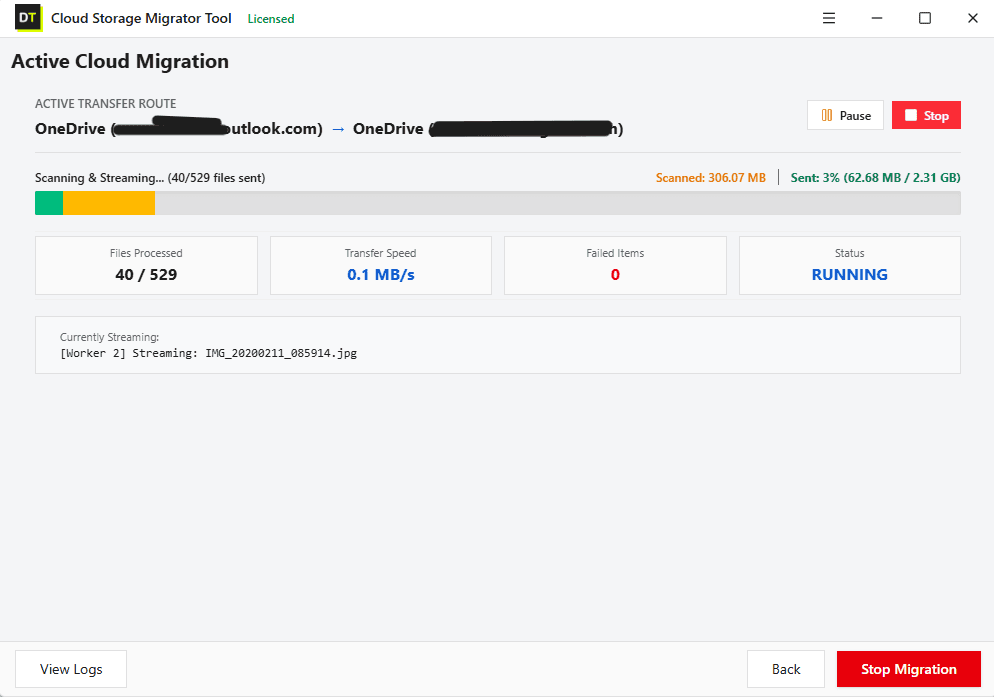Click the 'Sent: 3% (62.68 MB / 2.31 GB)' text
The image size is (994, 697).
pyautogui.click(x=875, y=178)
